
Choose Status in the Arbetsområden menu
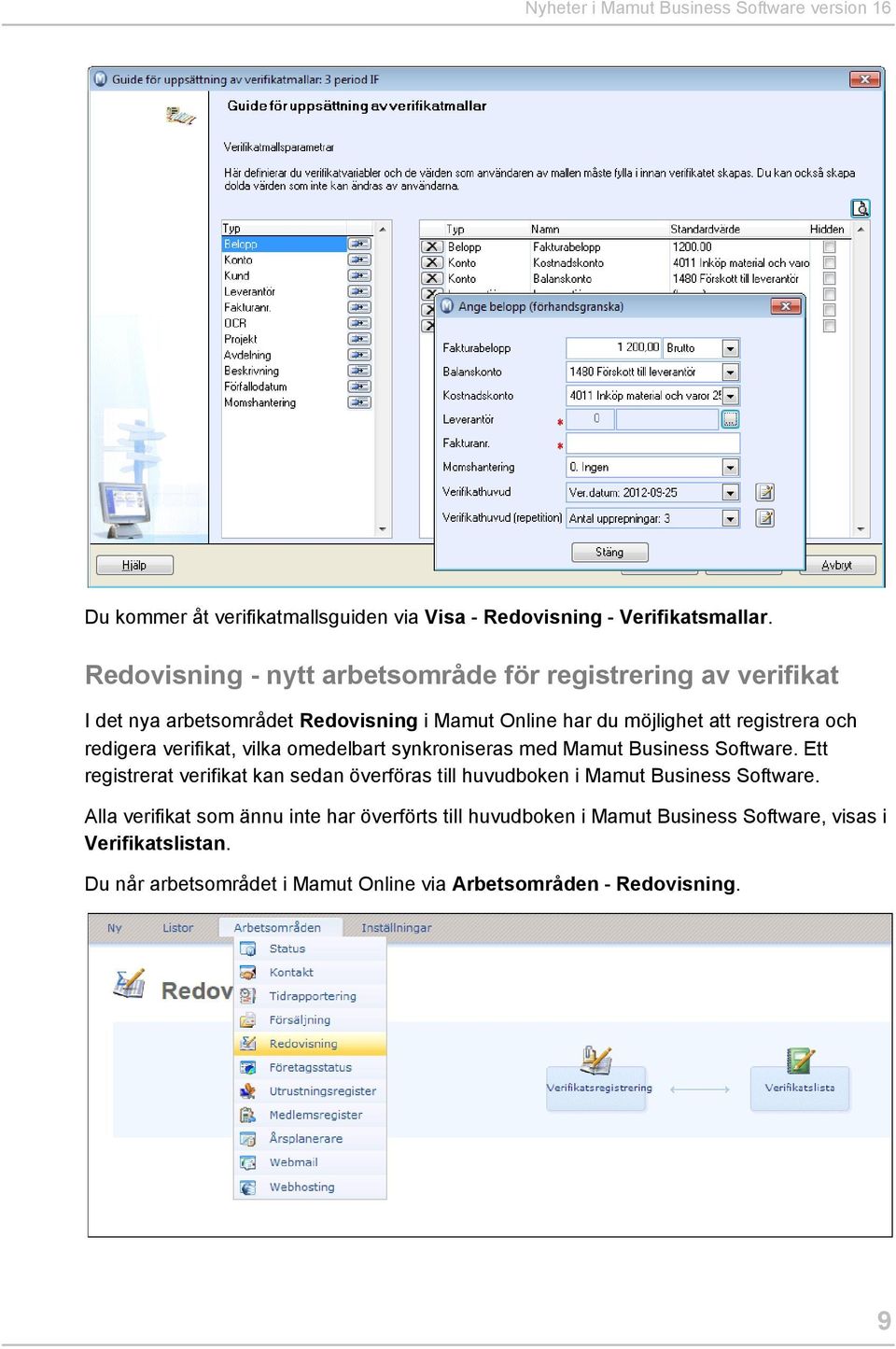coord(310,949)
